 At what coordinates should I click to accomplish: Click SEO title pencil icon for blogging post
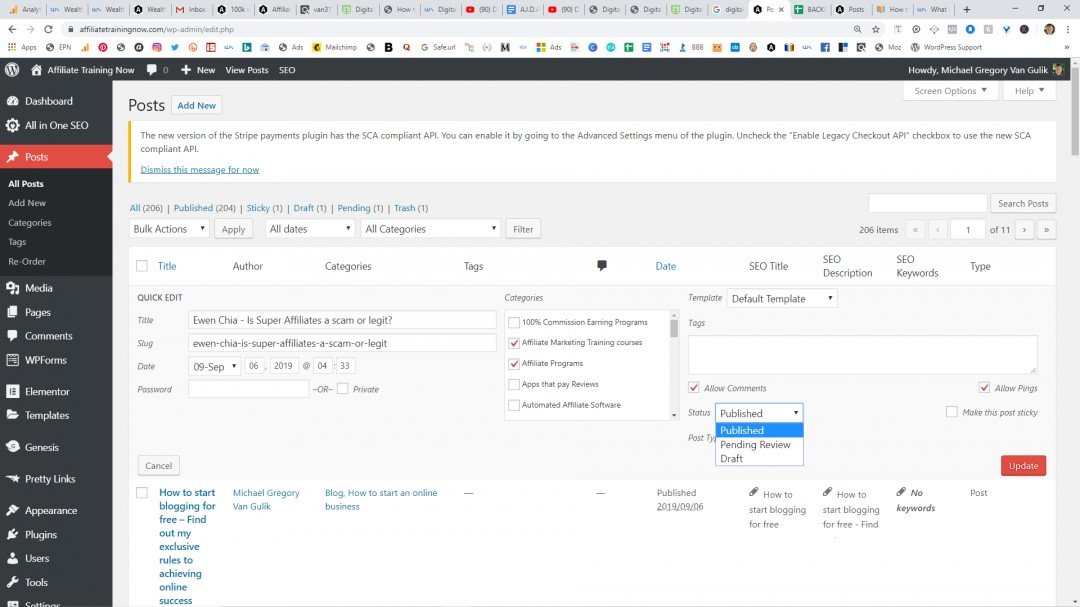pyautogui.click(x=754, y=492)
